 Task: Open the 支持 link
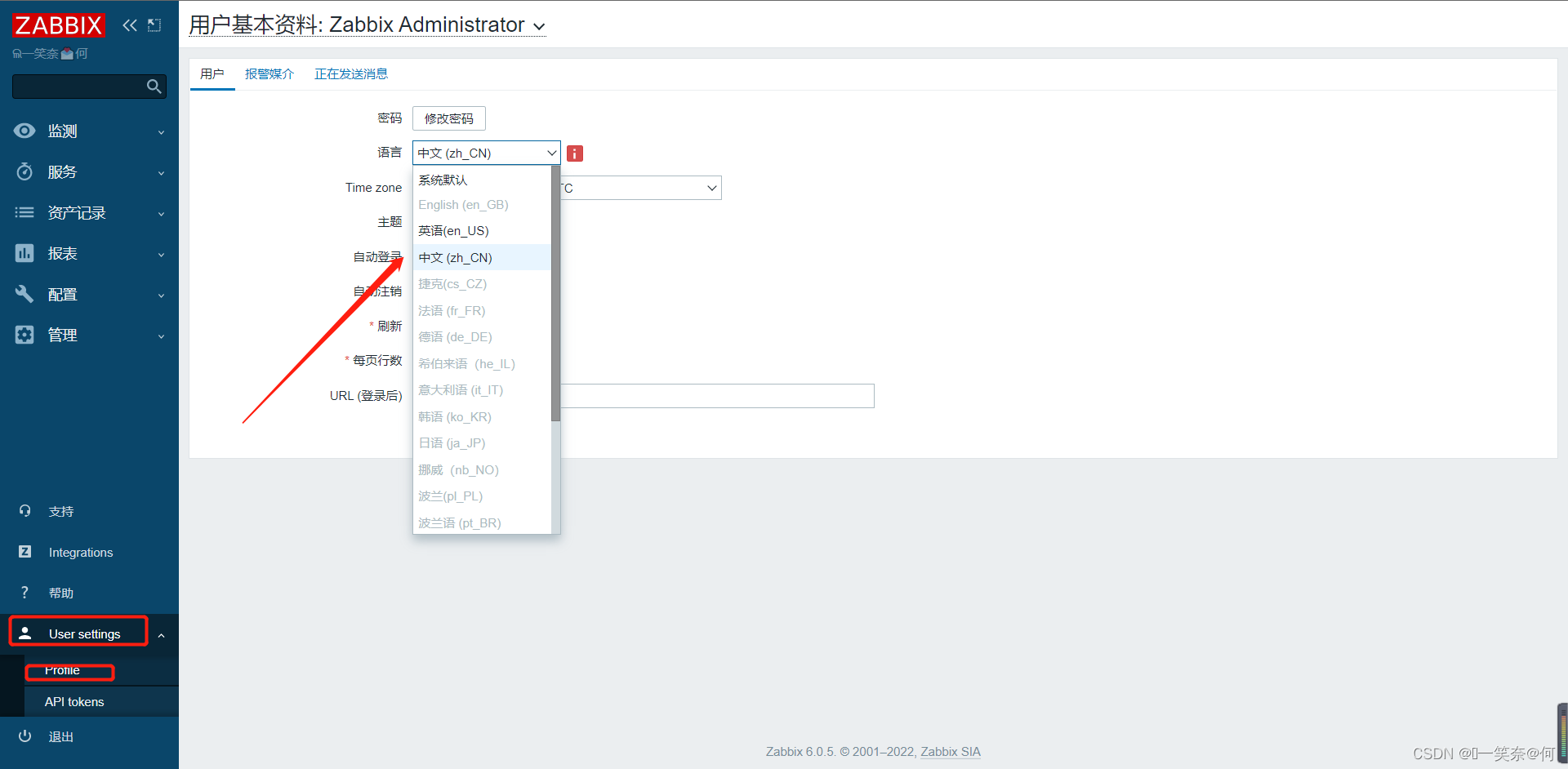(61, 511)
